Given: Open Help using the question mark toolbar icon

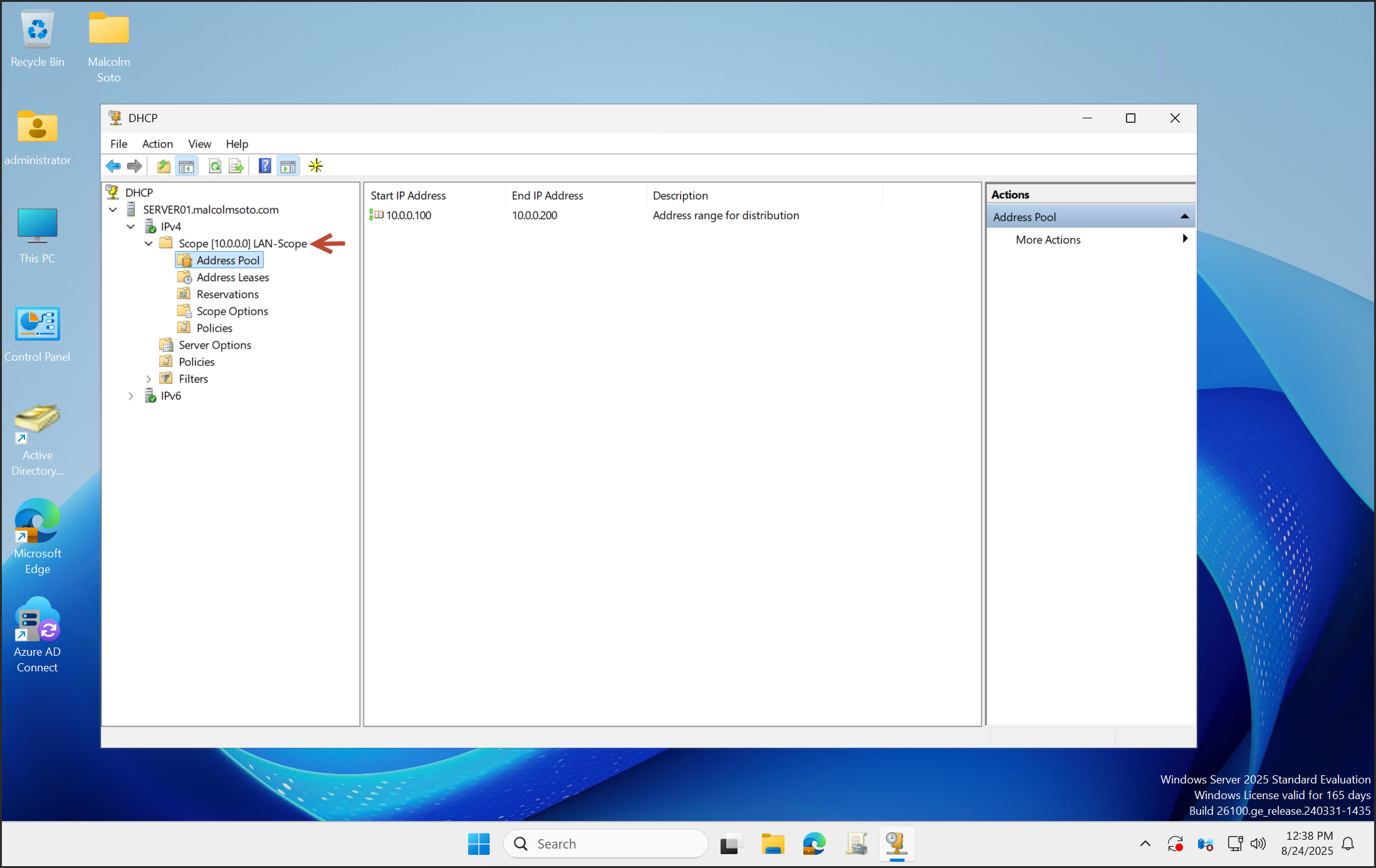Looking at the screenshot, I should pos(265,165).
